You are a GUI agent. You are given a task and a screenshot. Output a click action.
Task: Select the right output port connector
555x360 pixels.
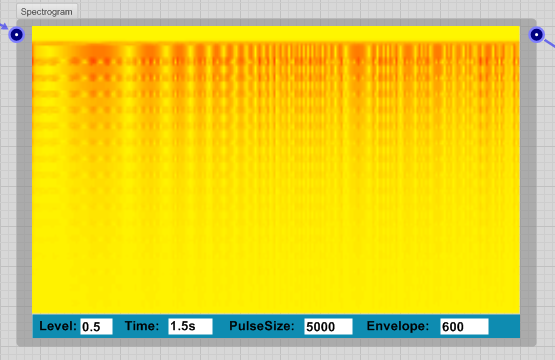[536, 35]
